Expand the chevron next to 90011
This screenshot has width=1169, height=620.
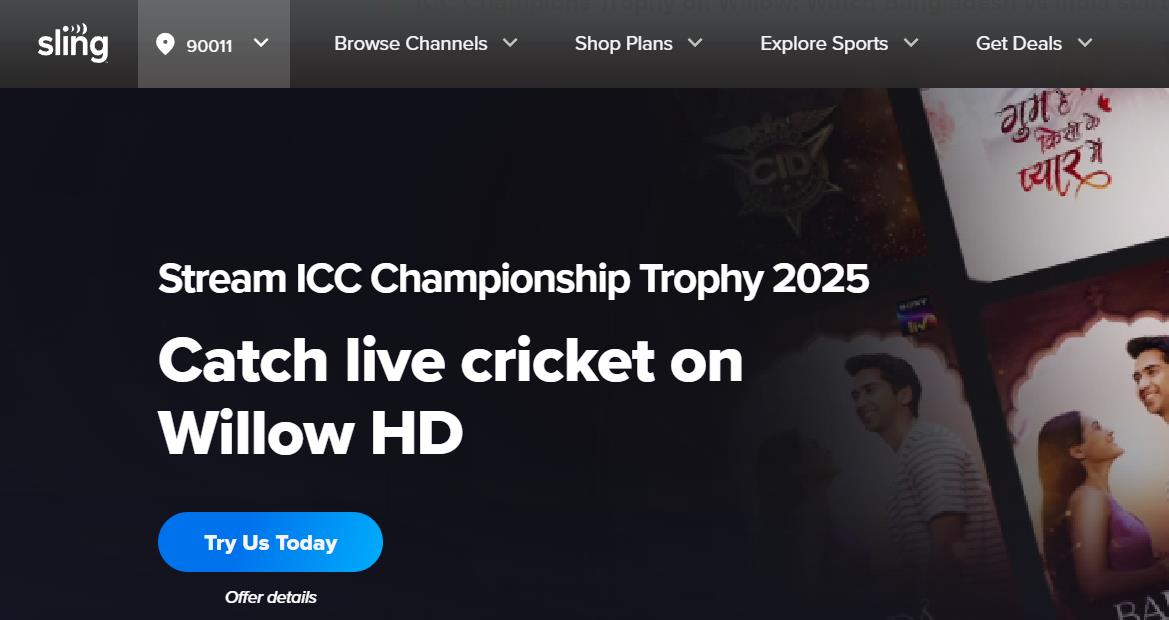(261, 43)
